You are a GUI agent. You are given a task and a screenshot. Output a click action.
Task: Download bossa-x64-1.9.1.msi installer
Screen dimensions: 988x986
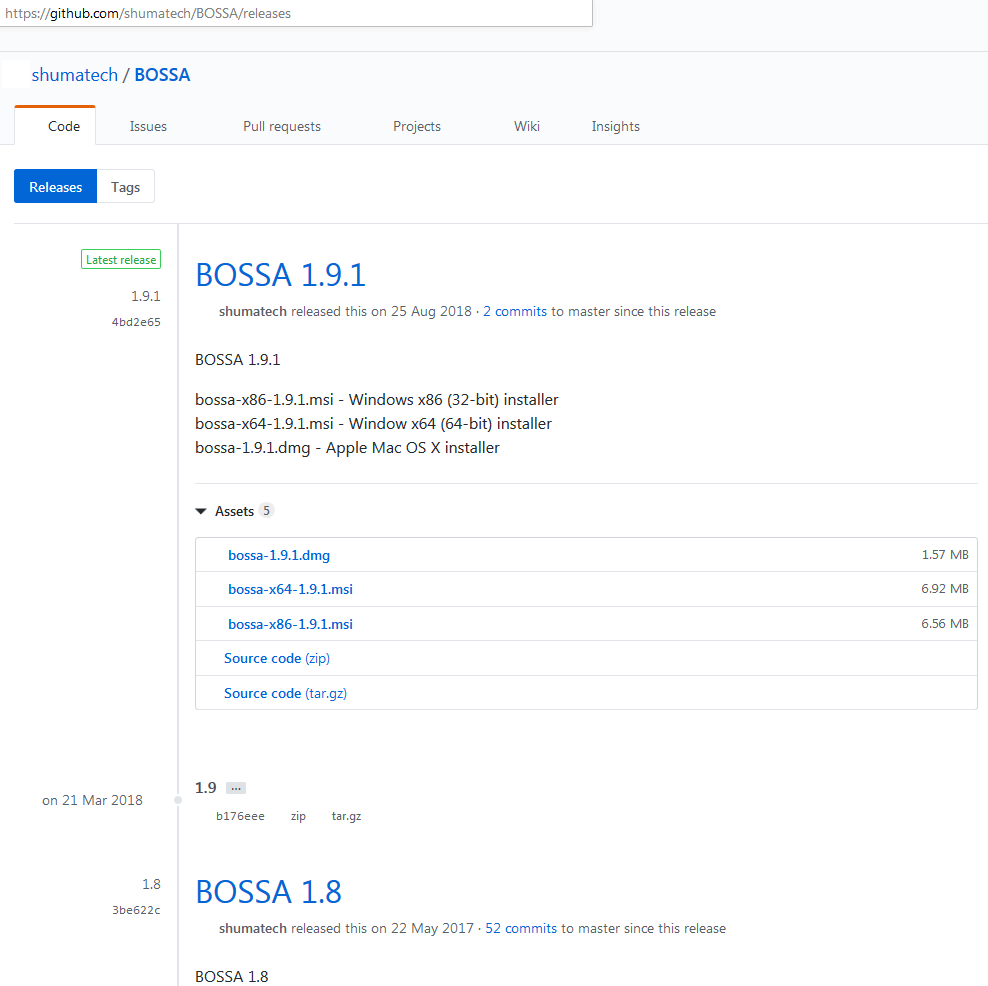click(290, 589)
